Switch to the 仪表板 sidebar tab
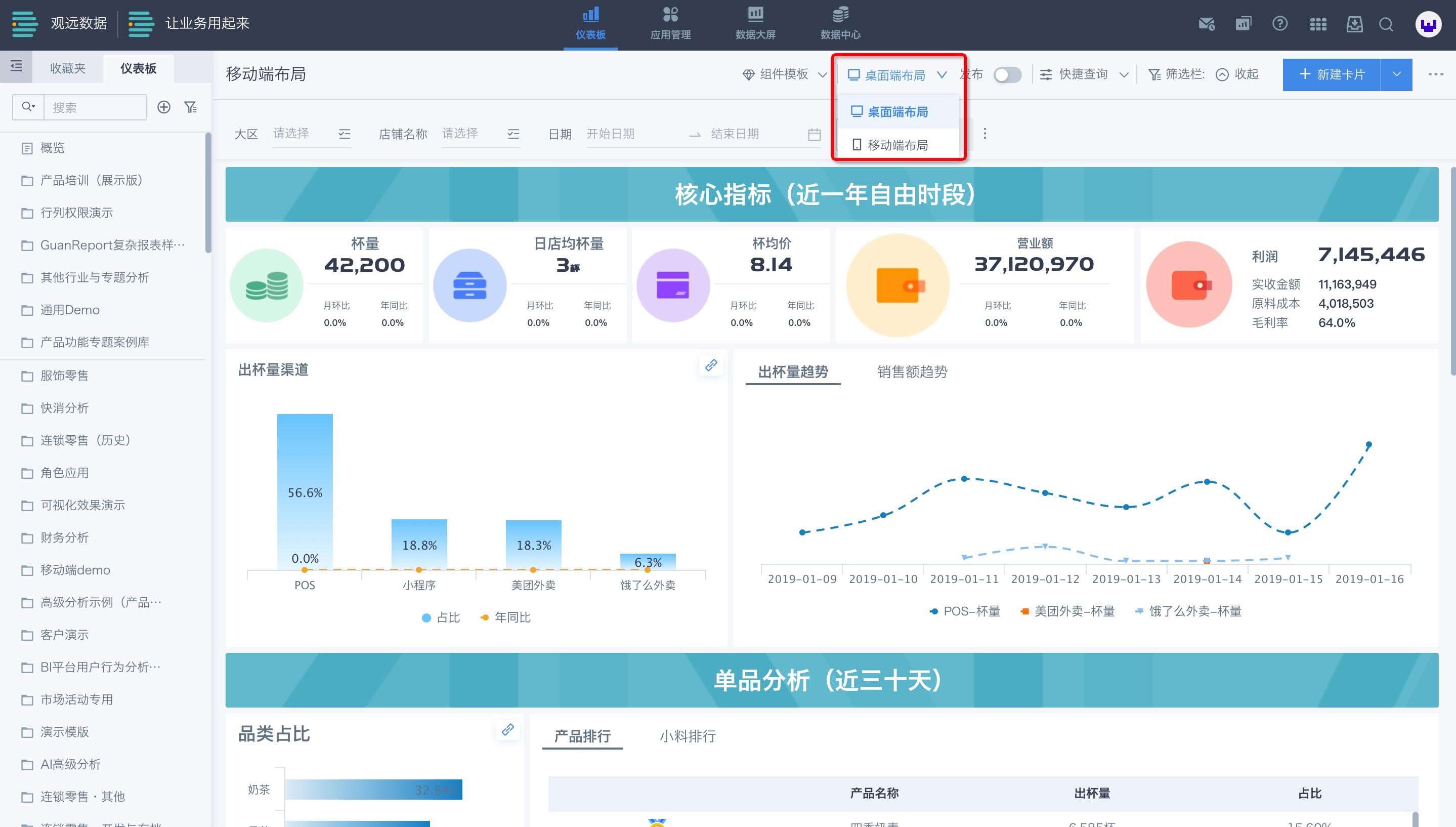Screen dimensions: 1456x827 (x=139, y=68)
